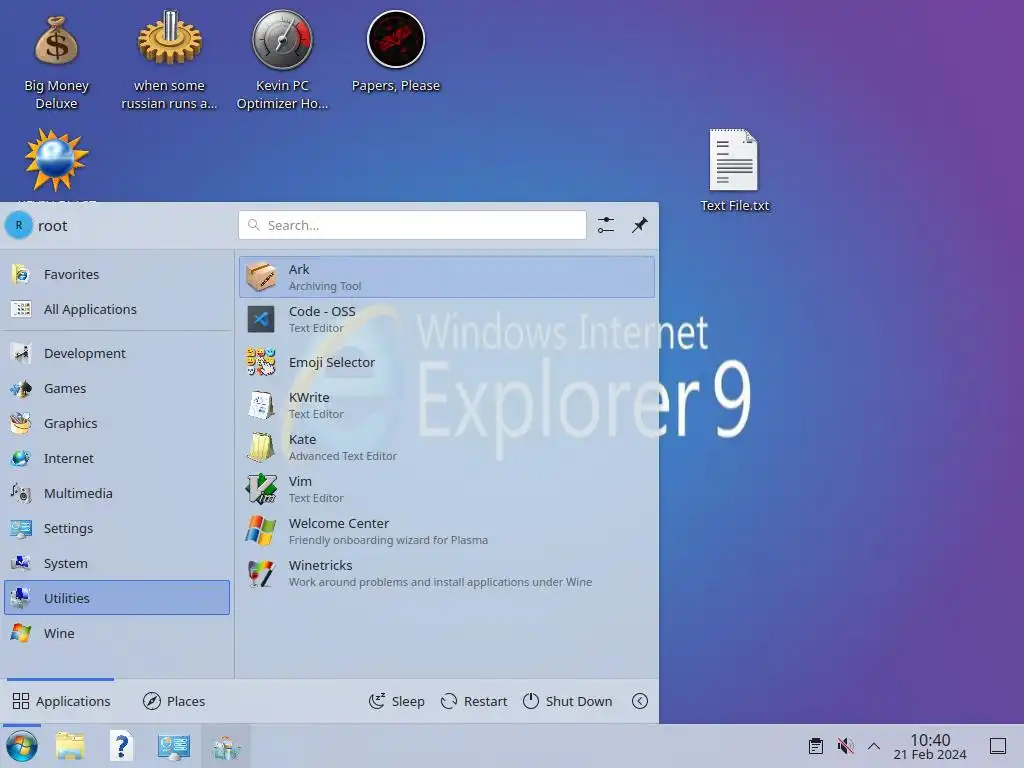Open the system settings monitor taskbar icon

click(x=174, y=746)
